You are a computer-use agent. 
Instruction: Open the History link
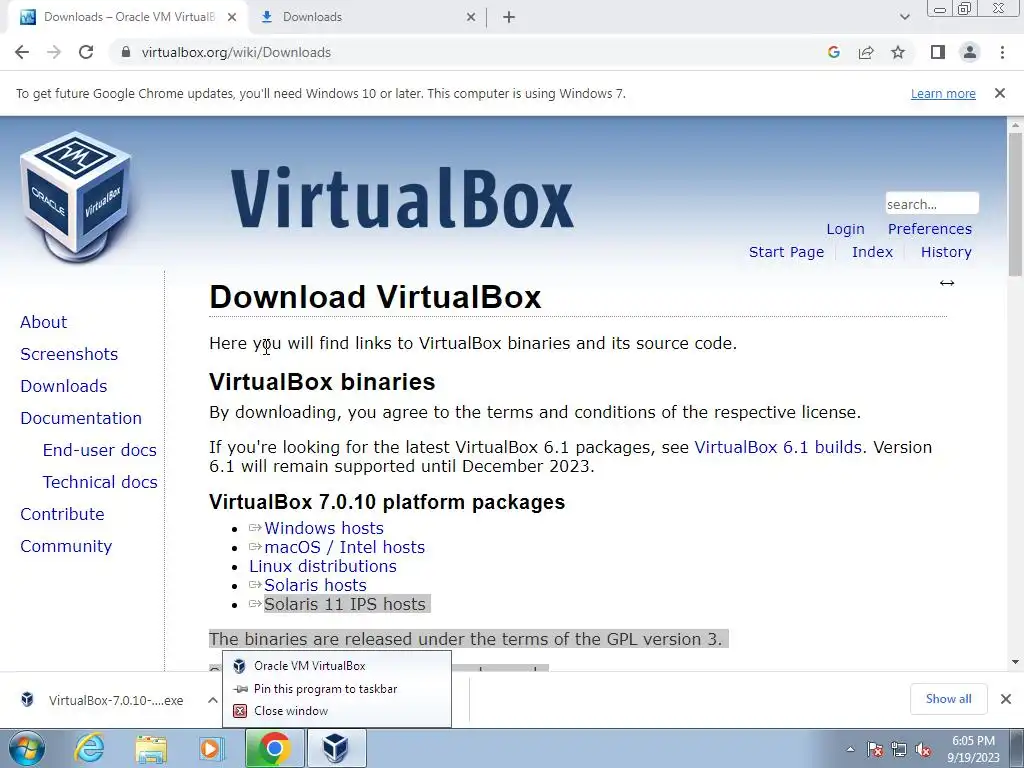[946, 252]
